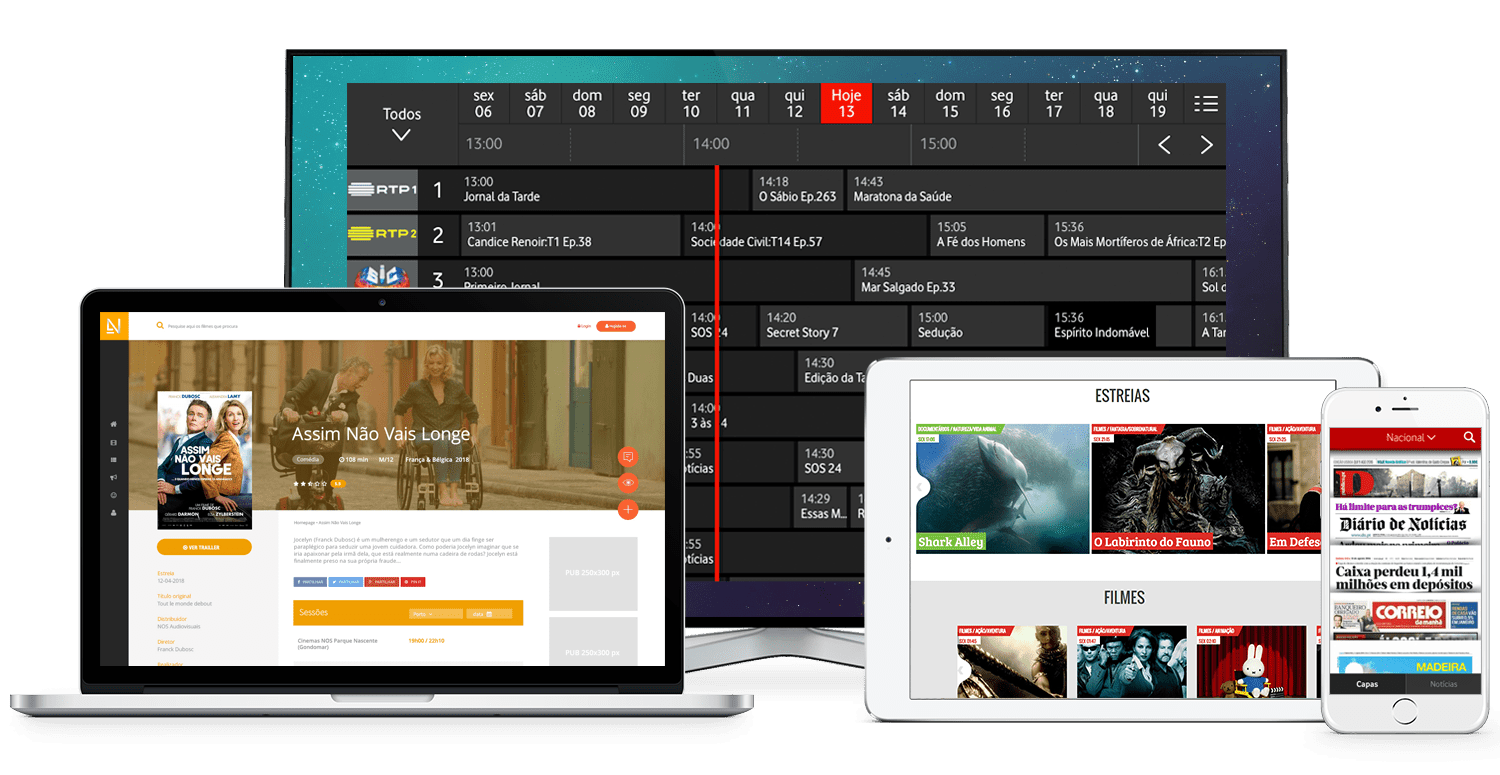
Task: Click the 19h00 / 22h10 session times
Action: click(x=426, y=641)
